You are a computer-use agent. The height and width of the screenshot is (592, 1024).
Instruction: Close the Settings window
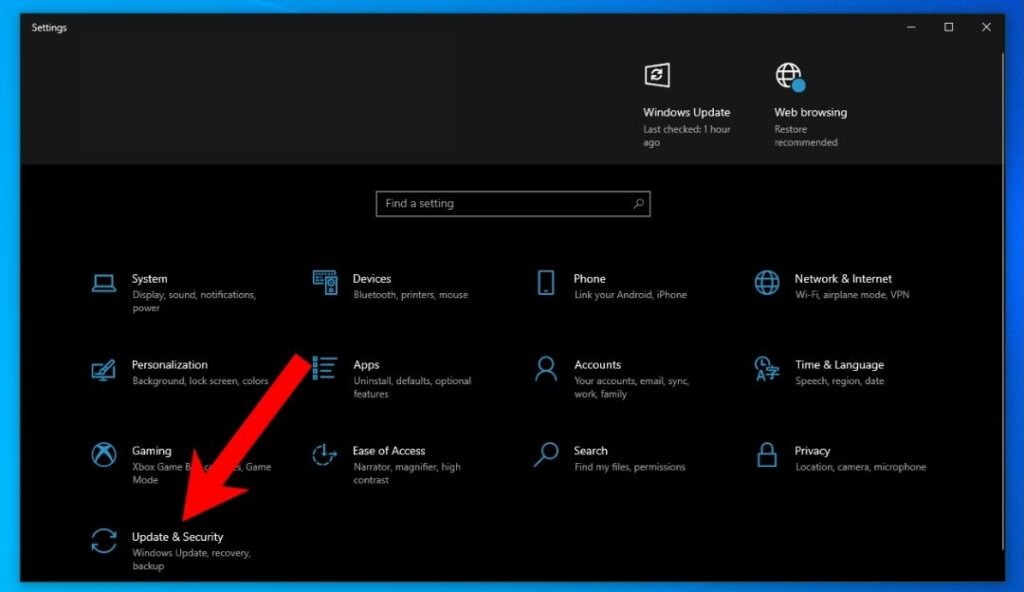pos(986,27)
